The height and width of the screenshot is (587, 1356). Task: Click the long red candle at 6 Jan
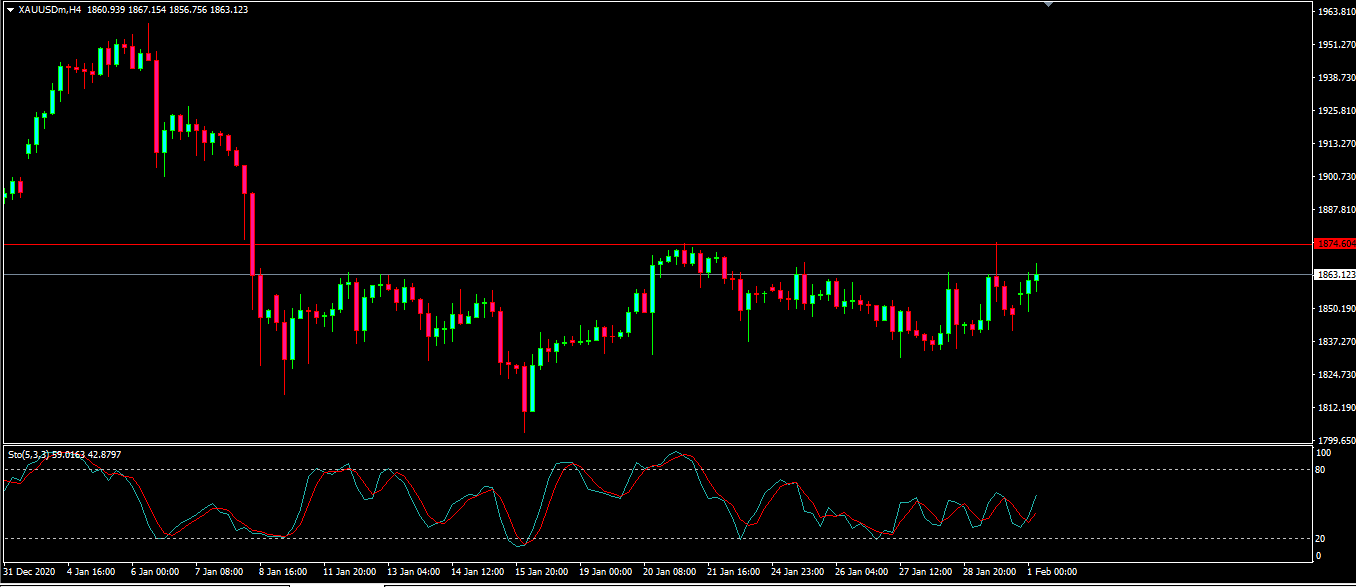pyautogui.click(x=157, y=105)
